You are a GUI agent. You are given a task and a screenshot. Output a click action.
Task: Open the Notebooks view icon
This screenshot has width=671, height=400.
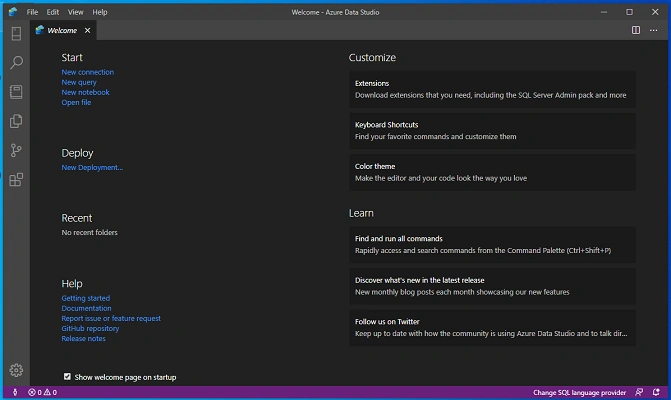coord(16,92)
